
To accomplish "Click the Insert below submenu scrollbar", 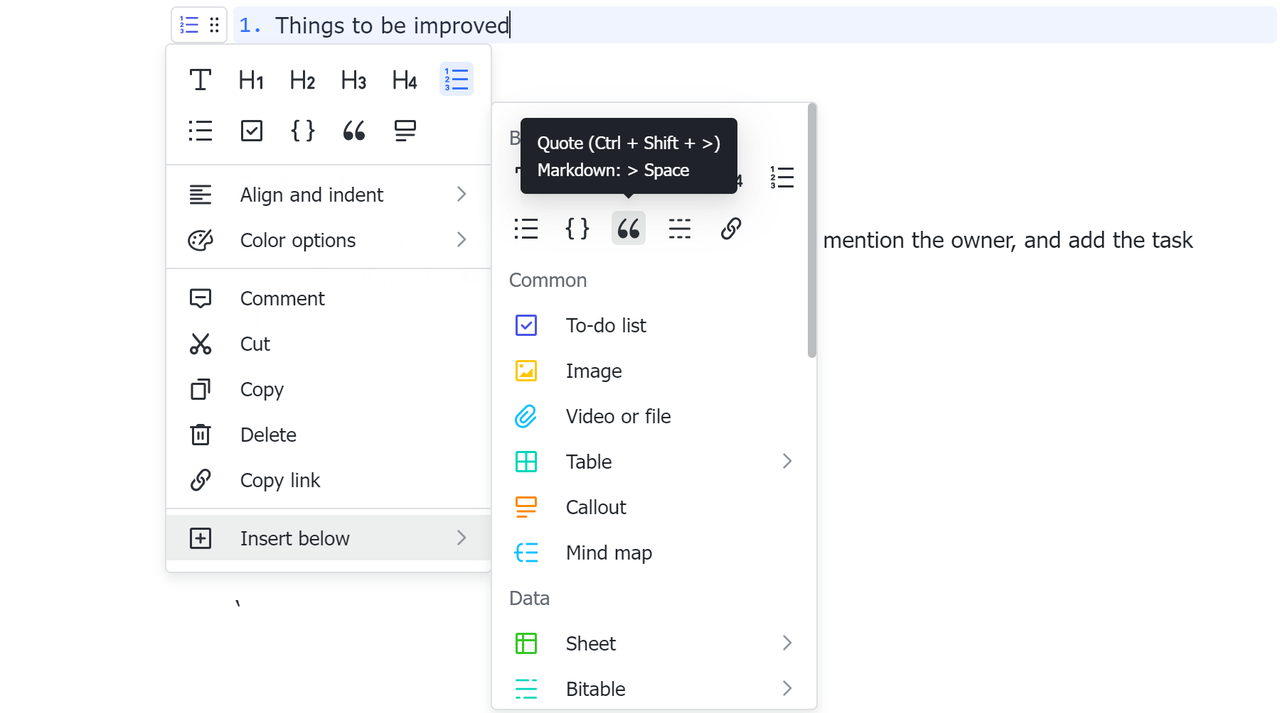I will (x=812, y=230).
